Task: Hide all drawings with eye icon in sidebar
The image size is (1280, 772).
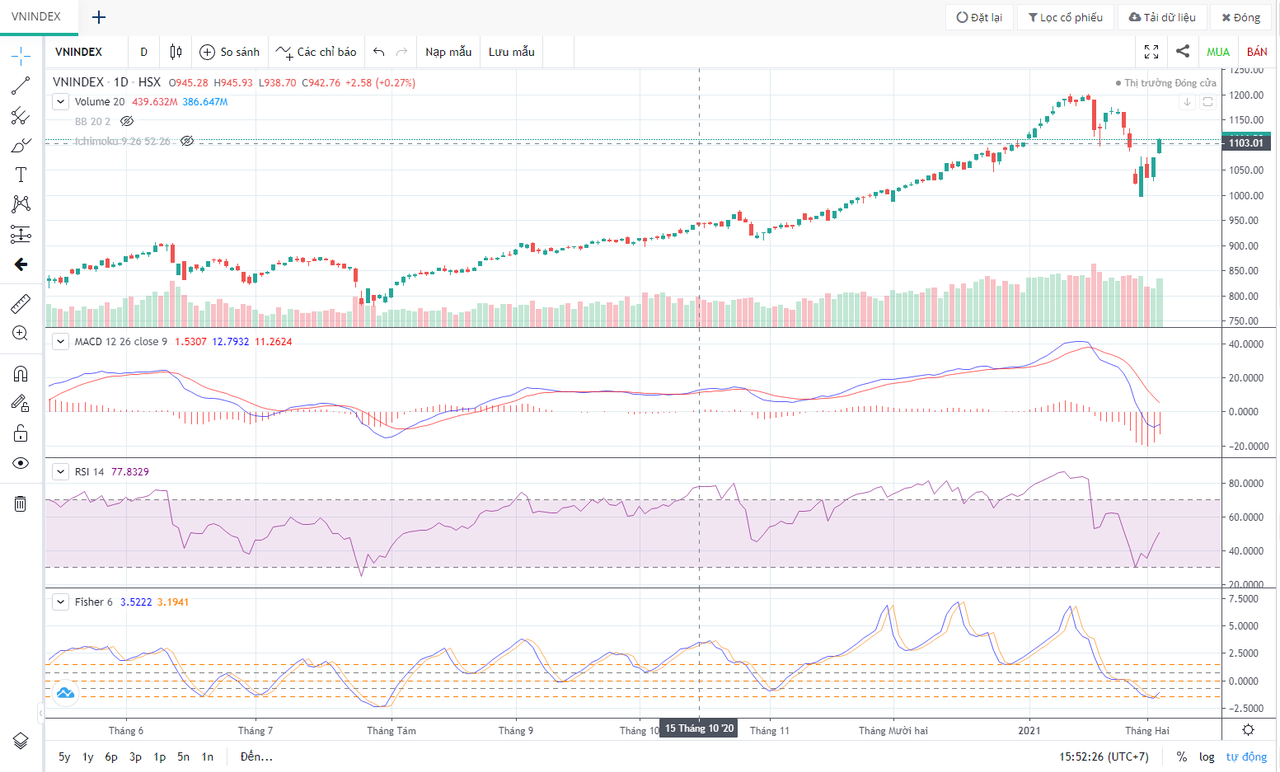Action: (x=20, y=463)
